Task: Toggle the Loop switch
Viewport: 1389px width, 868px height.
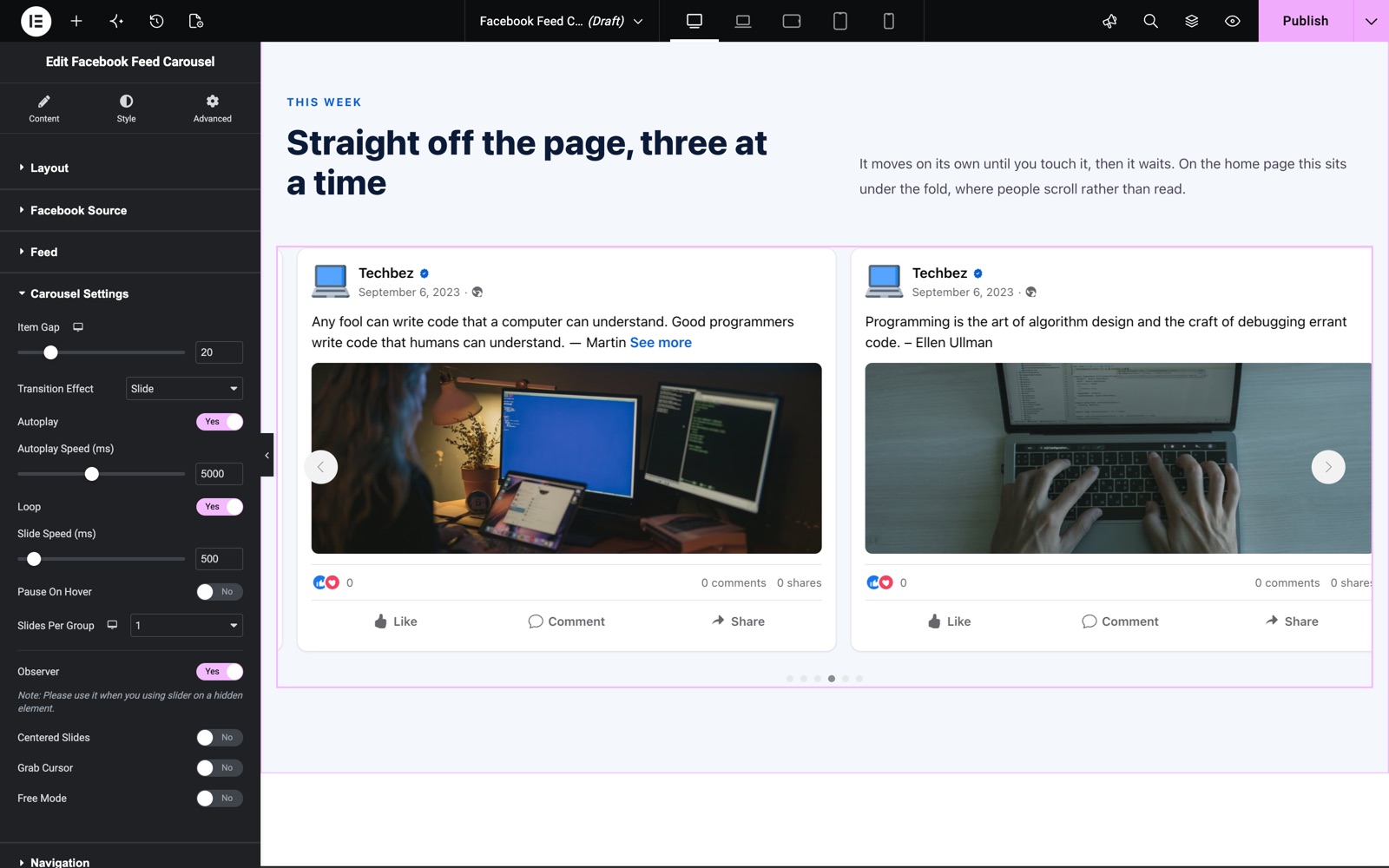Action: pos(220,507)
